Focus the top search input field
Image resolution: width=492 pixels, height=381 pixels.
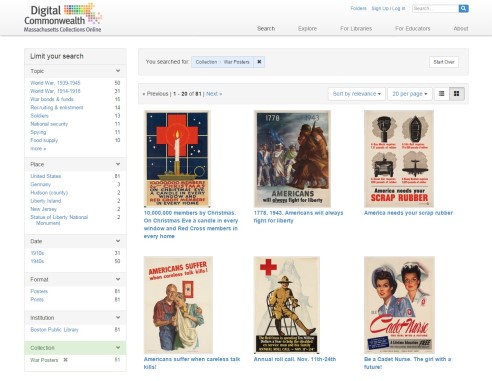point(435,8)
